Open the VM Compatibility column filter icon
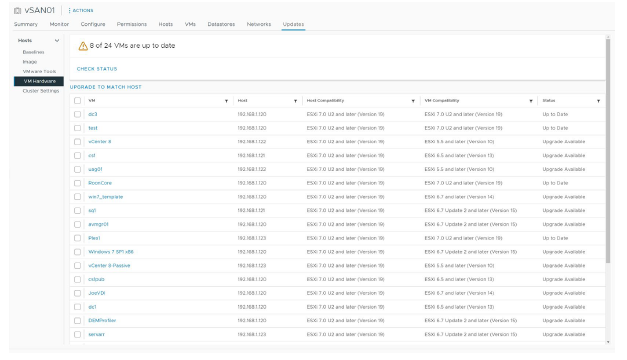627x360 pixels. tap(531, 101)
